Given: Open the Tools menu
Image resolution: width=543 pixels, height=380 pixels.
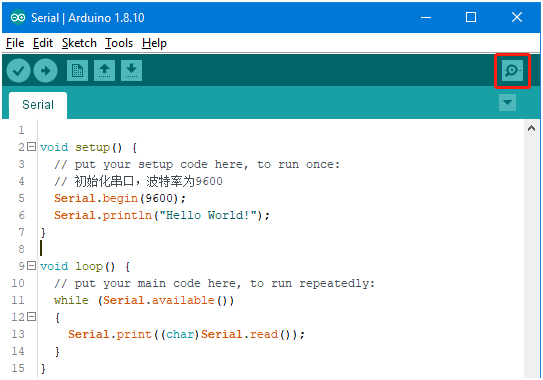Looking at the screenshot, I should pyautogui.click(x=119, y=43).
